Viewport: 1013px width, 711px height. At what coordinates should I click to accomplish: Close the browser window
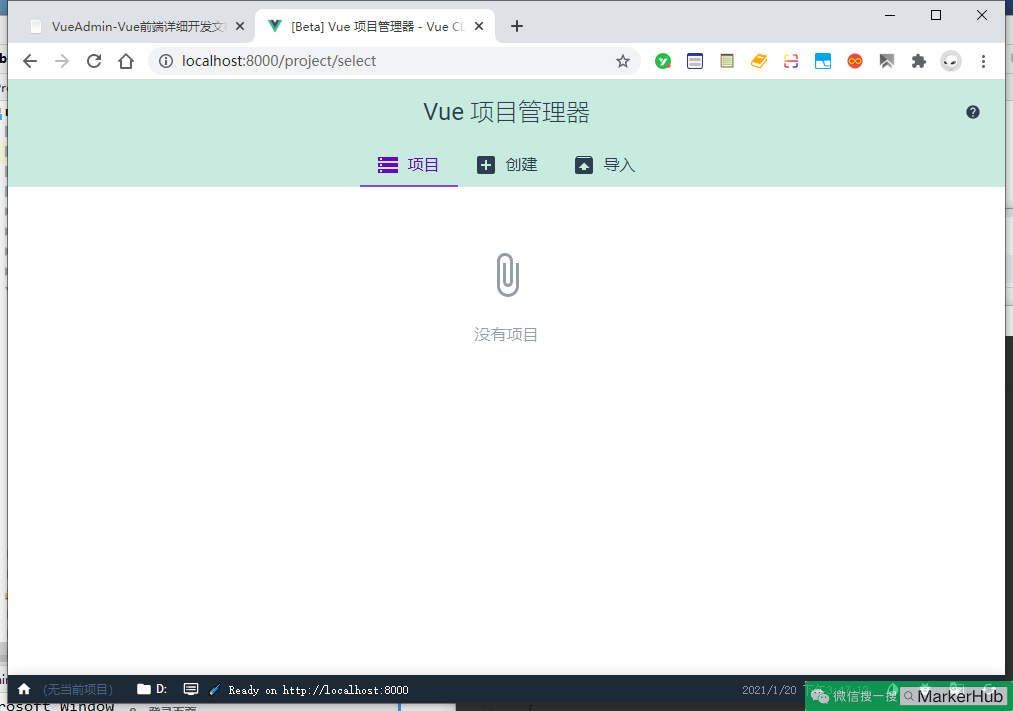point(982,15)
